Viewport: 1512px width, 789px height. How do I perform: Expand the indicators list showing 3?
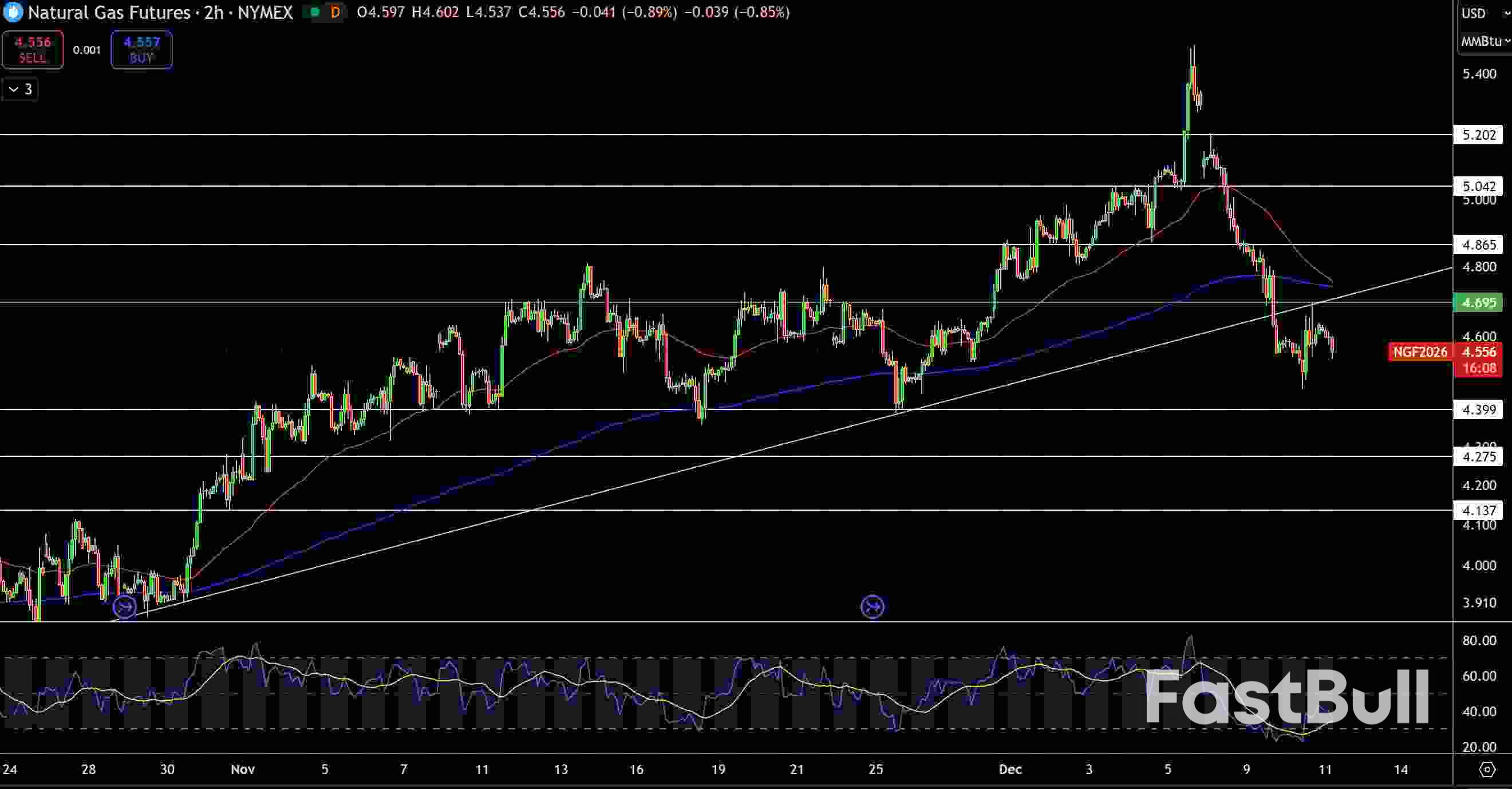point(19,89)
